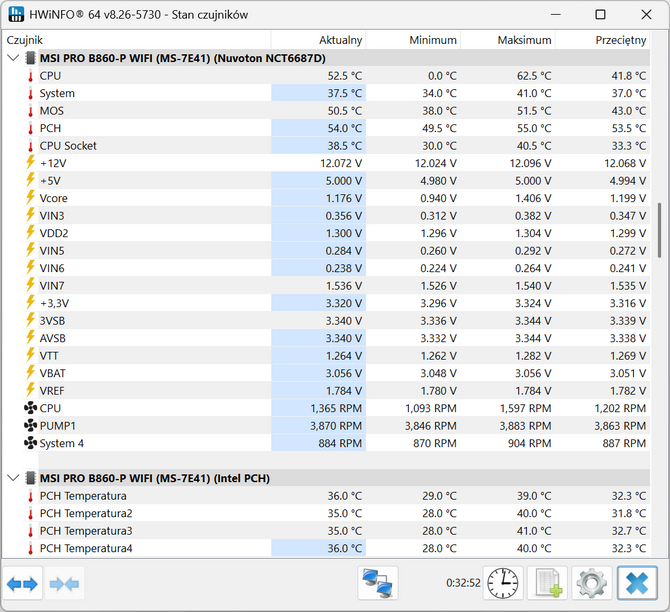Click the thermometer icon beside PCH Temperatura2
This screenshot has height=612, width=670.
[x=30, y=513]
